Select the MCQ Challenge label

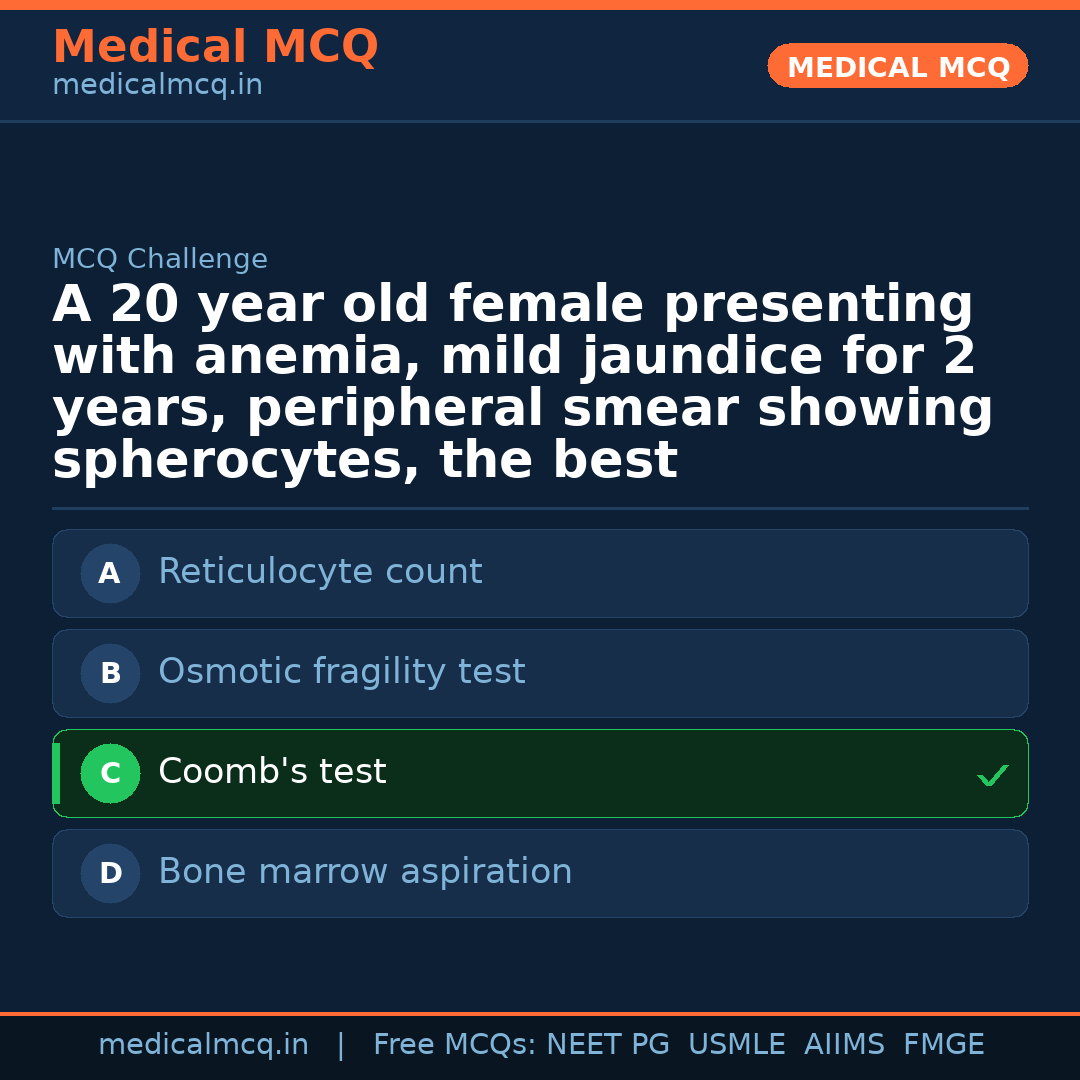tap(160, 260)
